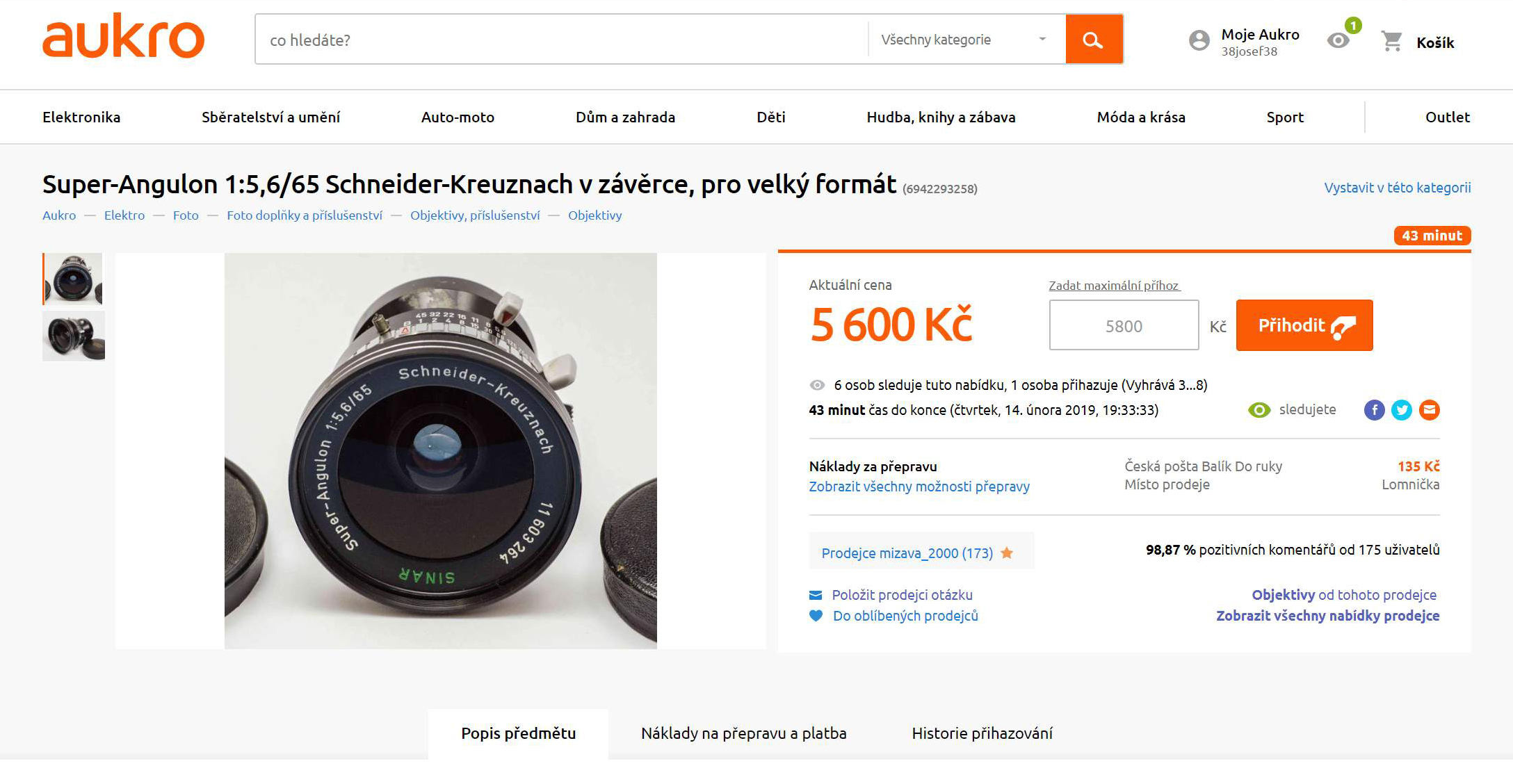The width and height of the screenshot is (1513, 784).
Task: Open the Sběratelství a umění menu
Action: [x=270, y=117]
